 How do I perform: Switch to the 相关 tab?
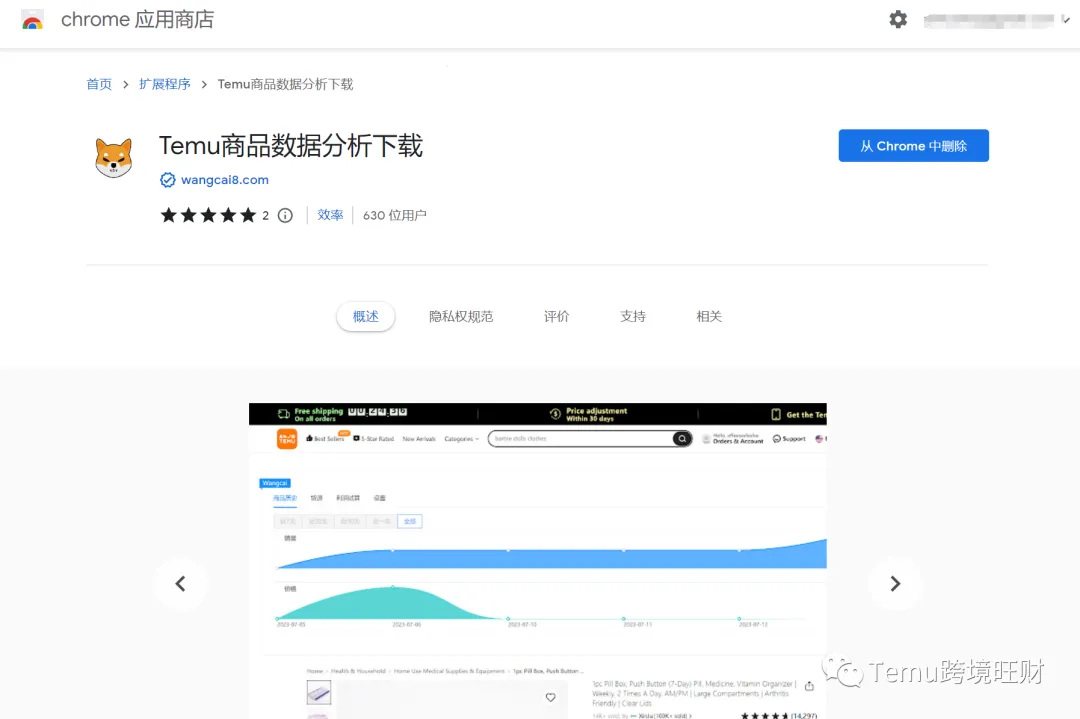709,316
